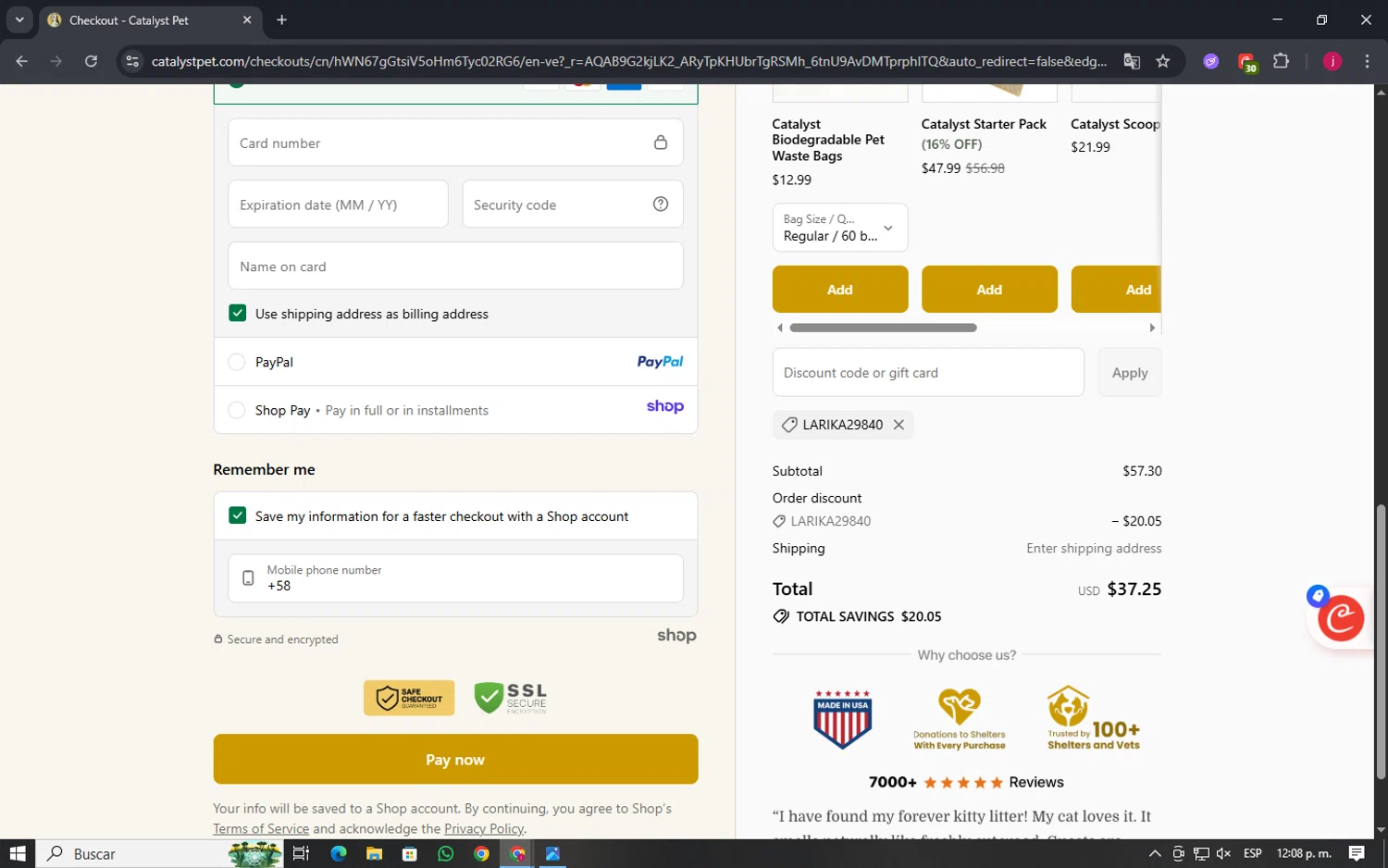Close the Checkout - Catalyst Pet tab
1388x868 pixels.
[x=247, y=19]
